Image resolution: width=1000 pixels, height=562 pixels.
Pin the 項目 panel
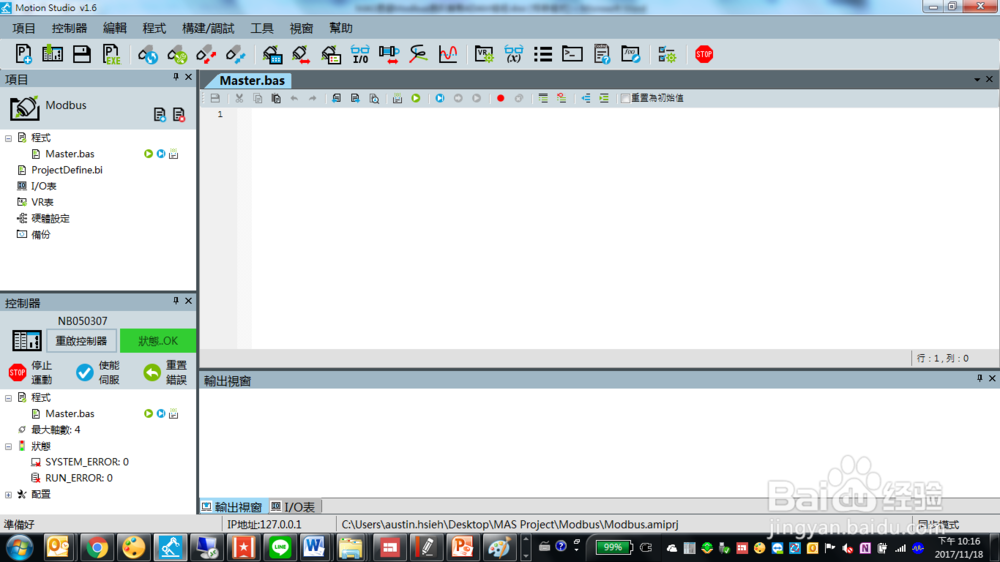[176, 77]
